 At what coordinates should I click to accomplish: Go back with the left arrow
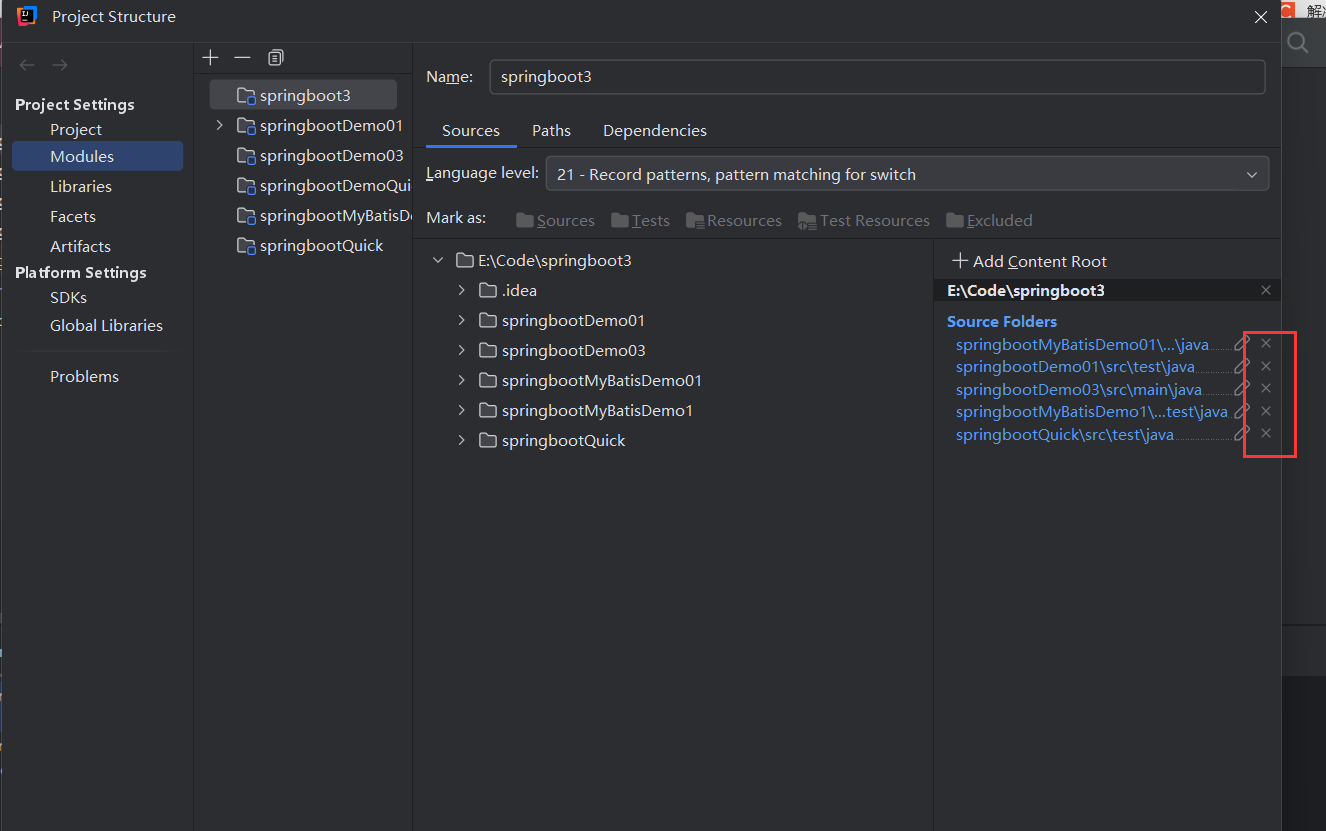[x=27, y=65]
